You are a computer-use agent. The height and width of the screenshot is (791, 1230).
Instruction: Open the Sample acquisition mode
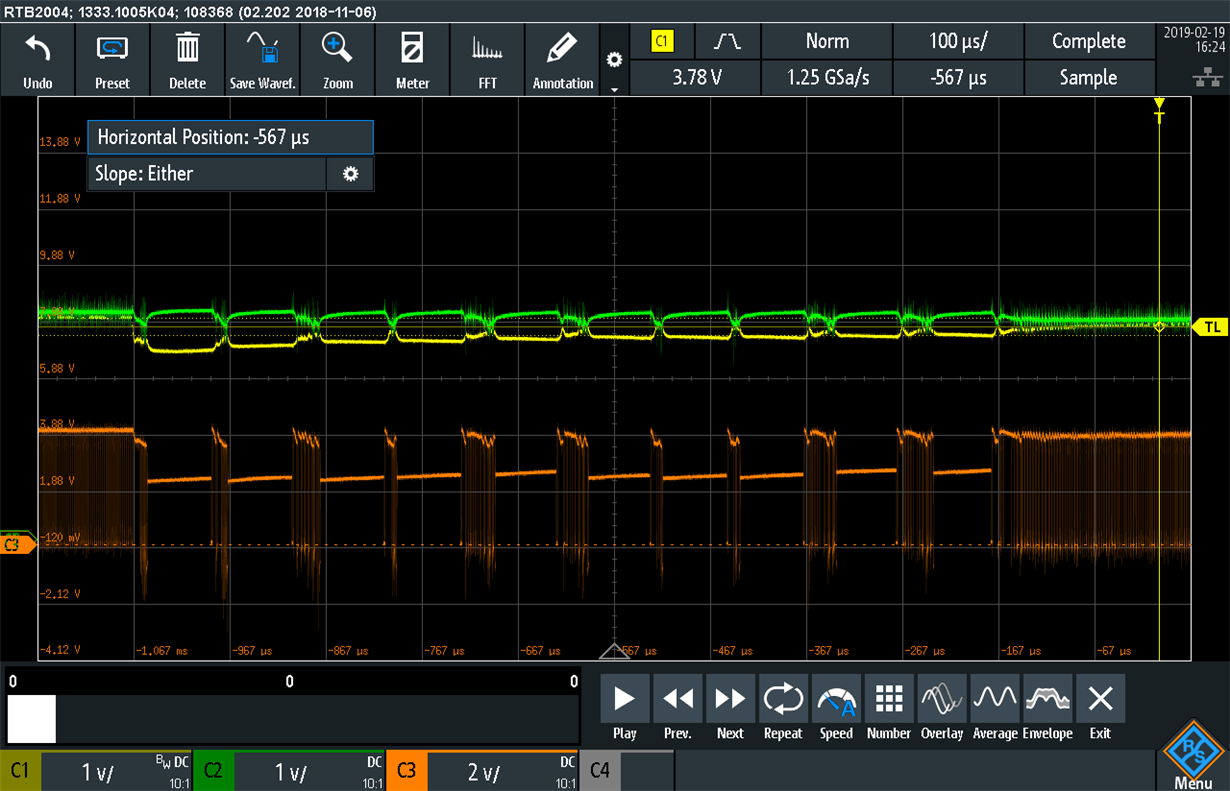coord(1089,77)
